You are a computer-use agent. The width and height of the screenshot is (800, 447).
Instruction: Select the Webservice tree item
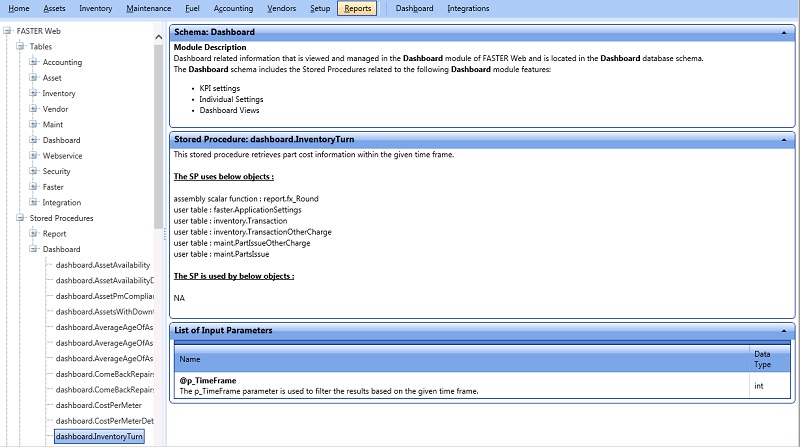point(62,156)
